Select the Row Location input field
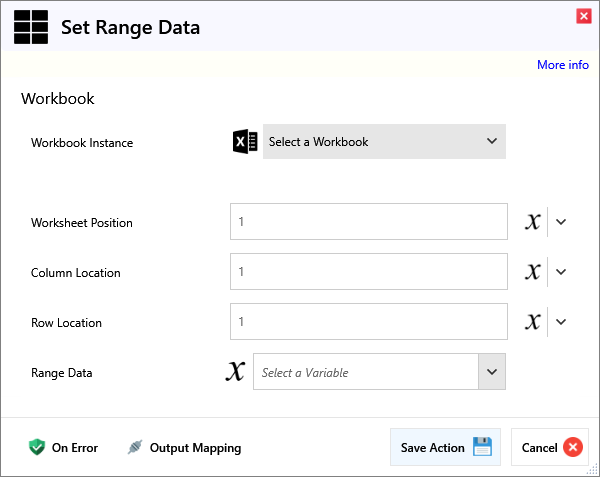 368,322
